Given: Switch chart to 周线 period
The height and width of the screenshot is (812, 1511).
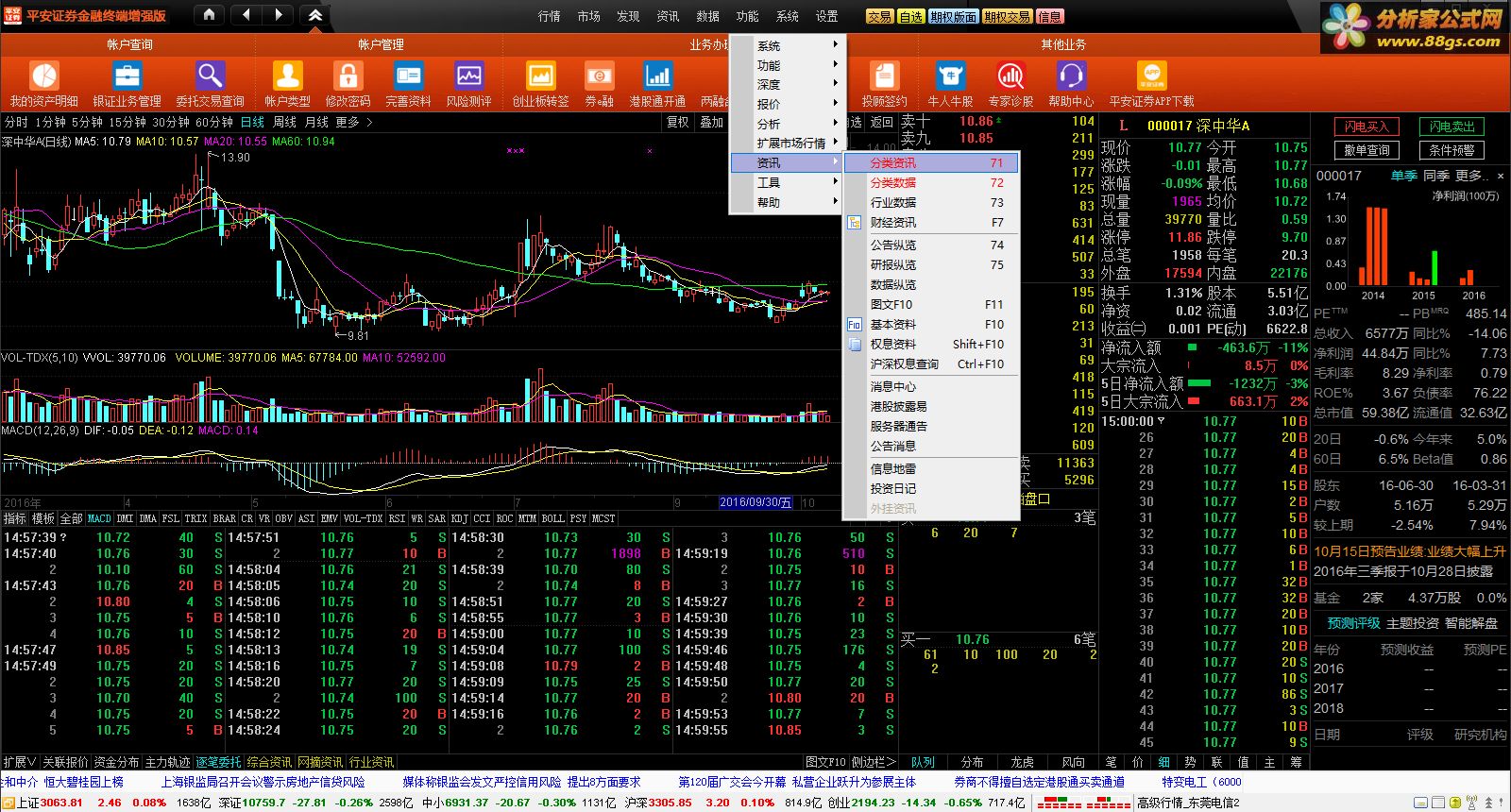Looking at the screenshot, I should coord(284,122).
